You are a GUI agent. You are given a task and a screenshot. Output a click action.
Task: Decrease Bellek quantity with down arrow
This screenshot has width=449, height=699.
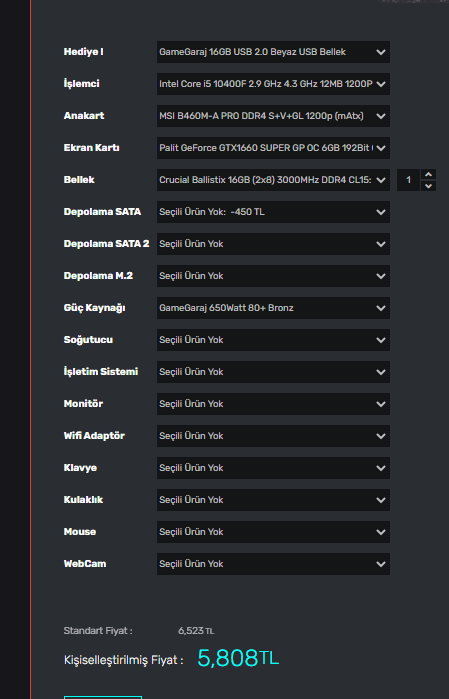428,185
